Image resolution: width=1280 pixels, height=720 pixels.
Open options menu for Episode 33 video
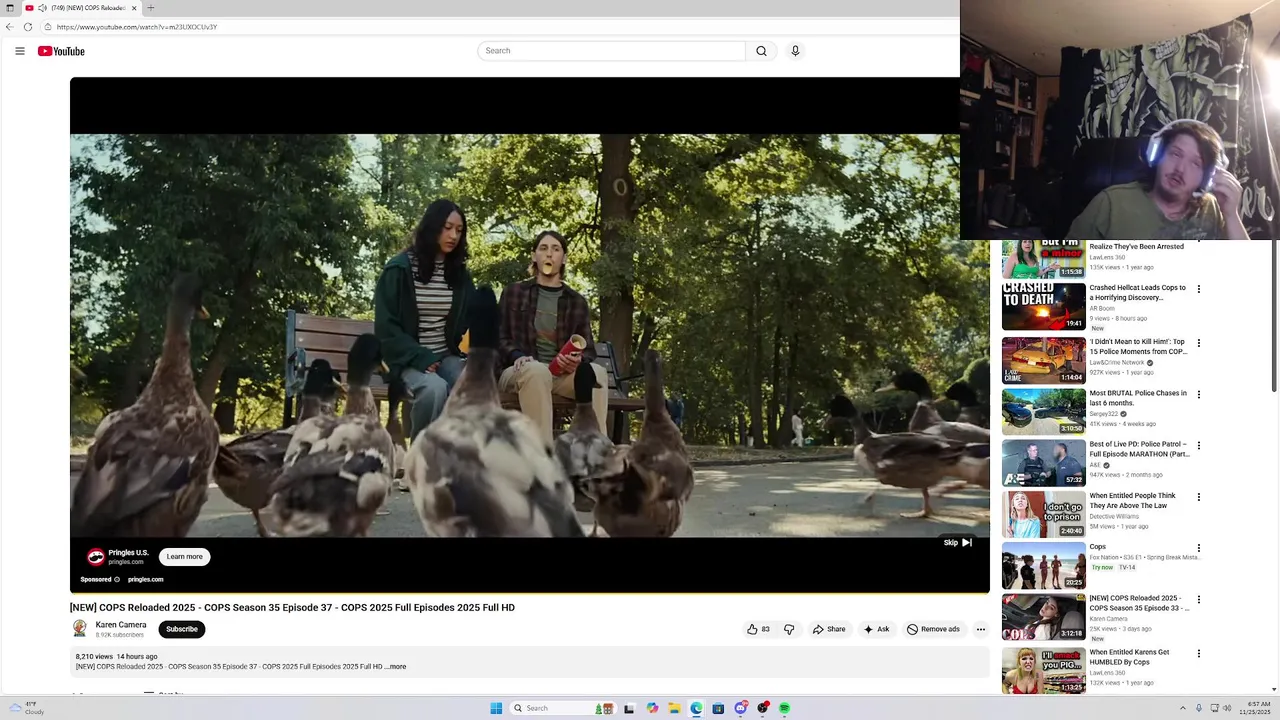pos(1199,600)
